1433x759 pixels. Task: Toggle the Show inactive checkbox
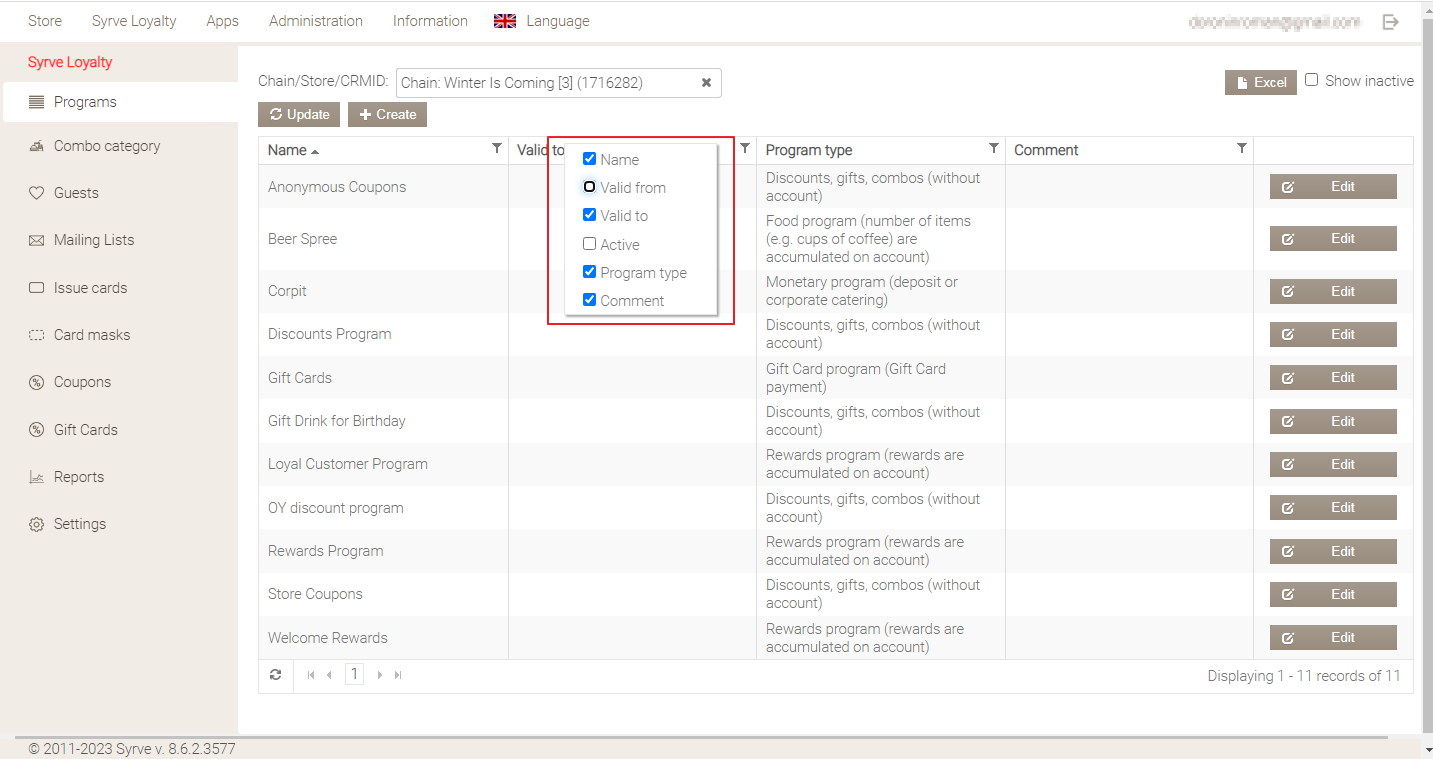point(1312,80)
